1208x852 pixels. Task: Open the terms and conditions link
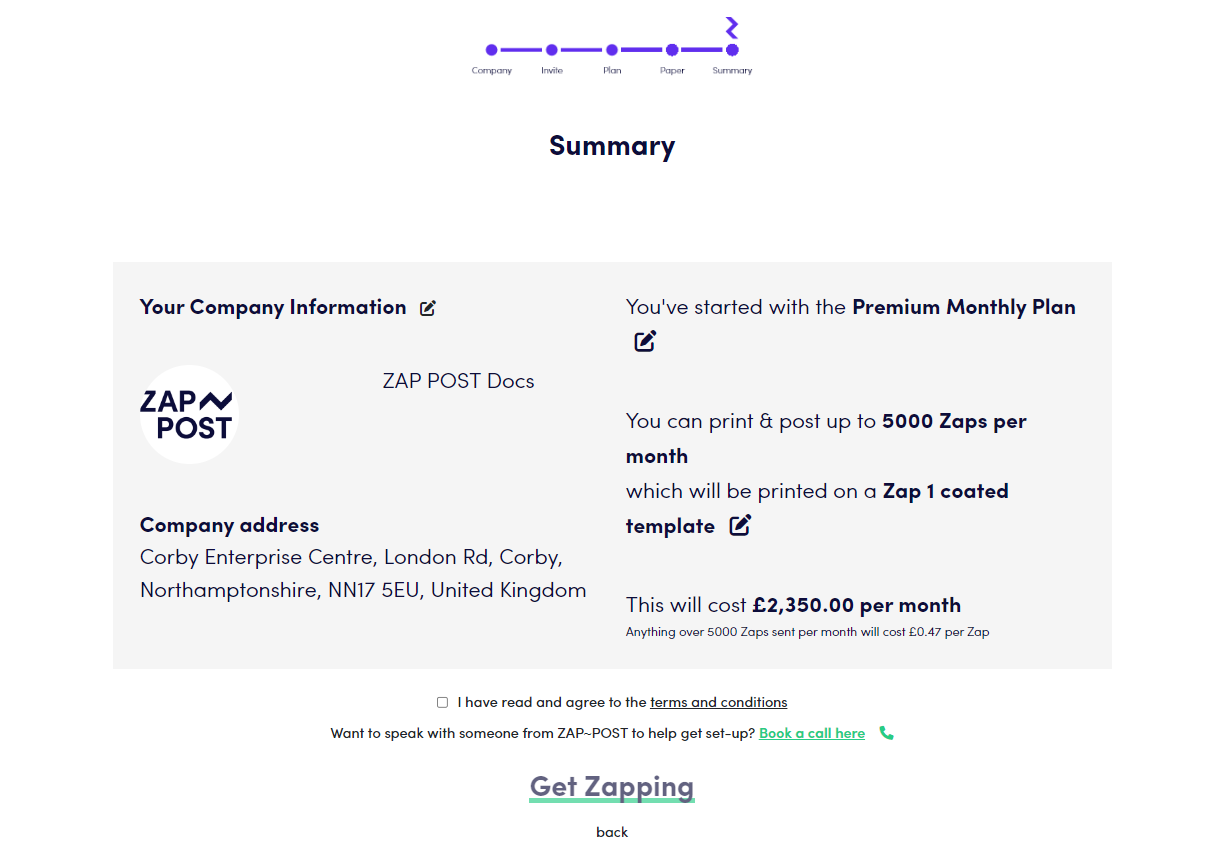(x=718, y=702)
